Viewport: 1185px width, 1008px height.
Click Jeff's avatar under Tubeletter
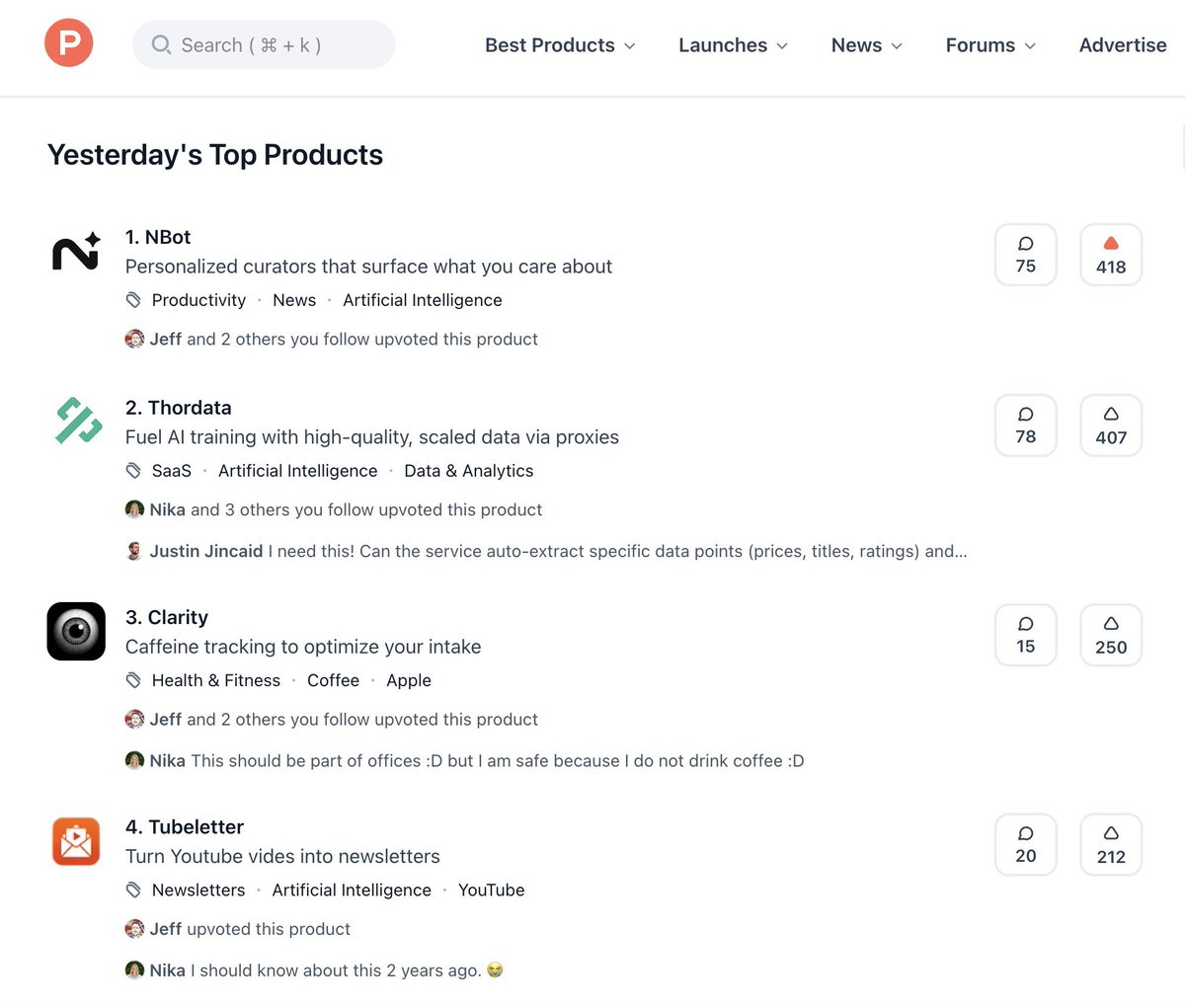134,929
